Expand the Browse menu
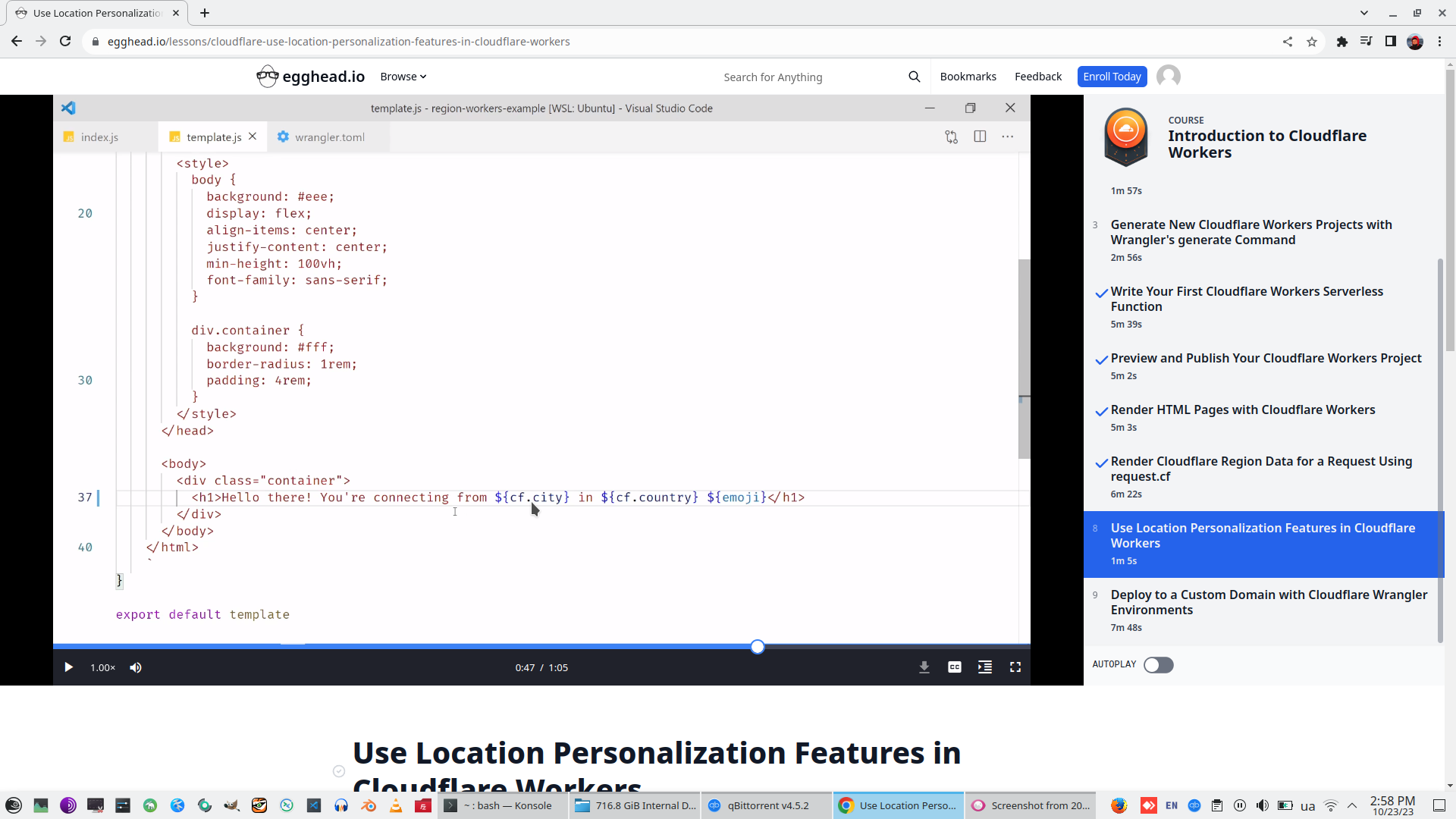 403,77
